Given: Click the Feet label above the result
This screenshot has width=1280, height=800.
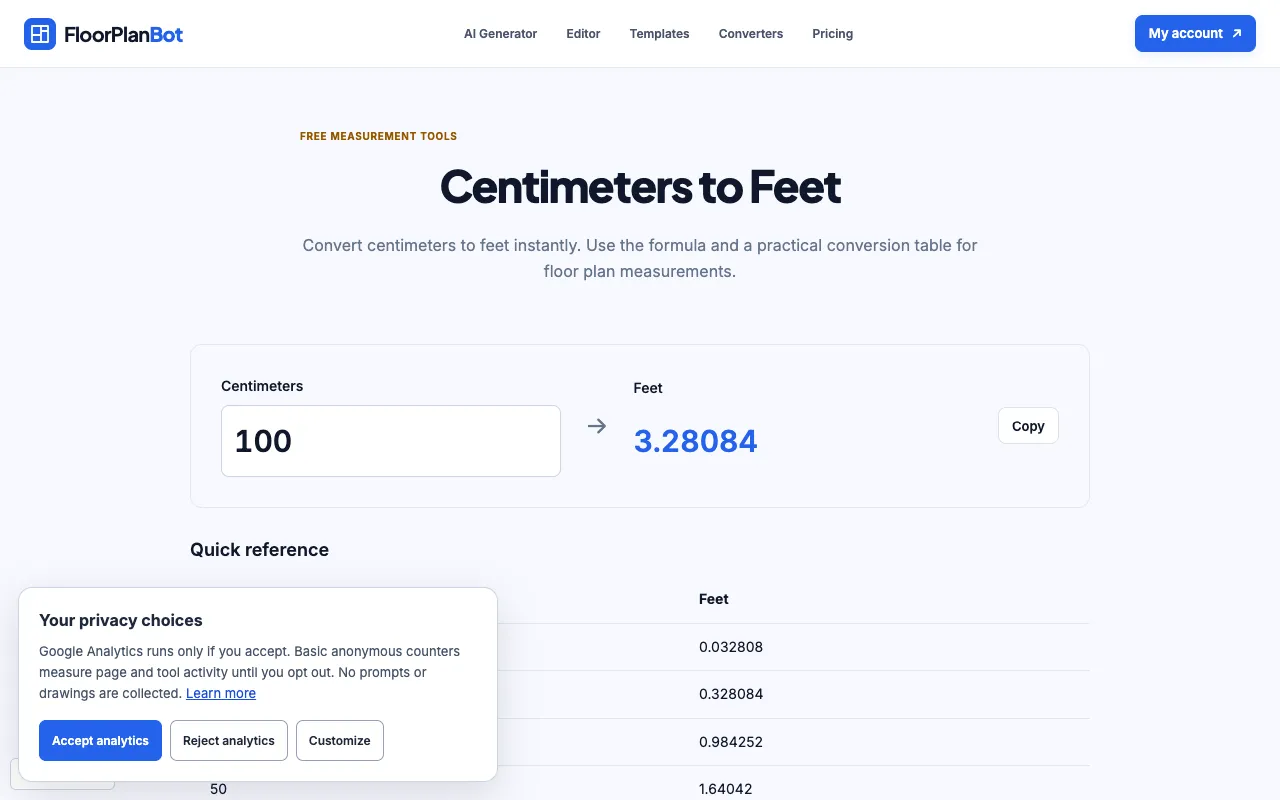Looking at the screenshot, I should (648, 388).
